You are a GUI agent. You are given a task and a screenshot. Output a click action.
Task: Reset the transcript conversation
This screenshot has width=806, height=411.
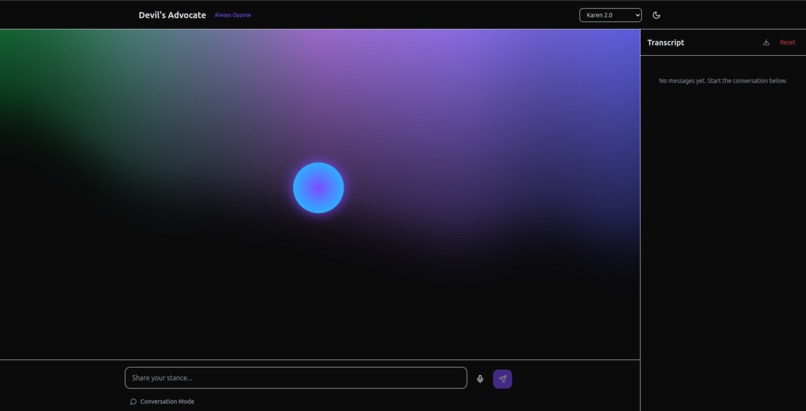pos(787,43)
